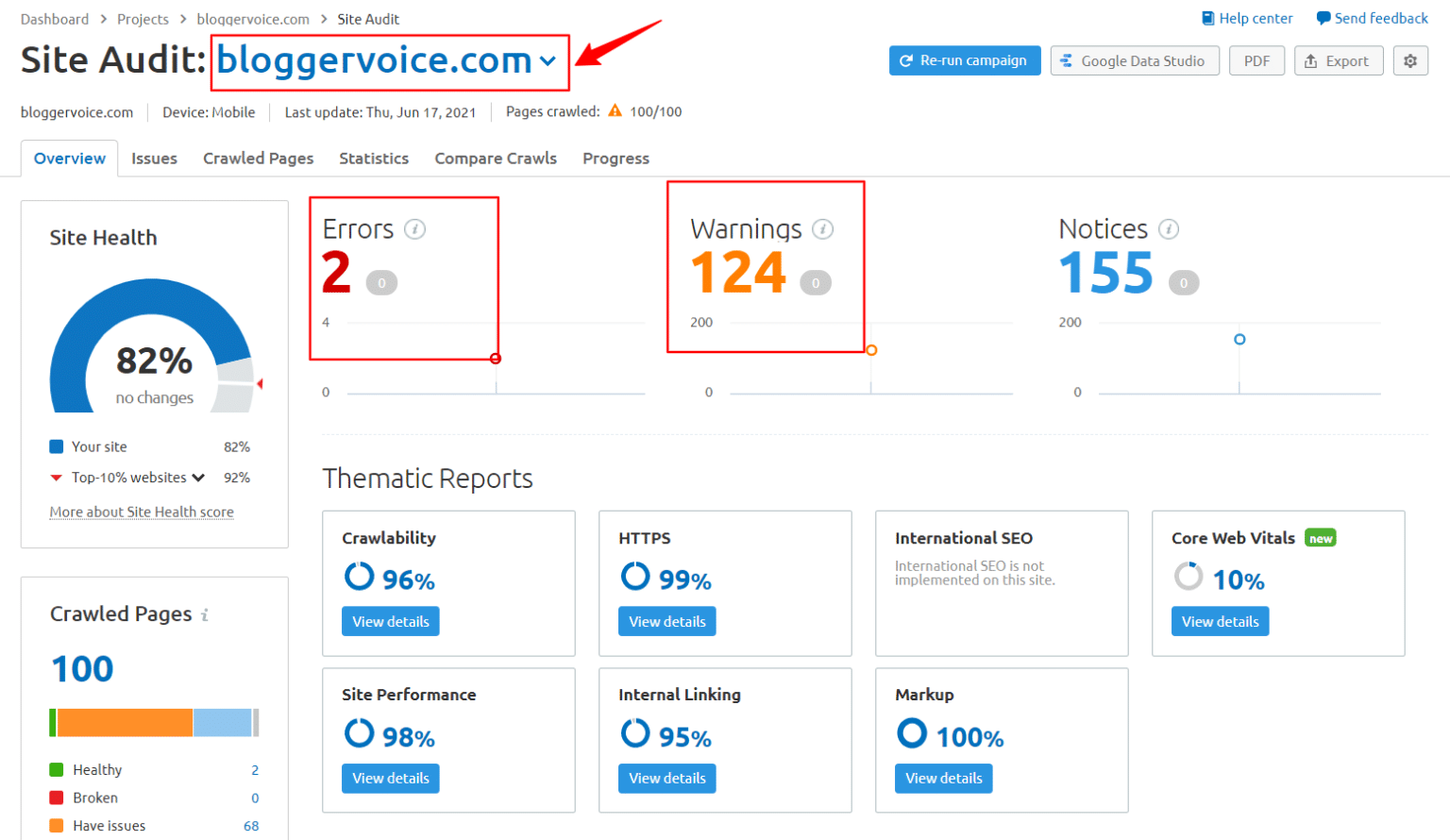Click the Notices chart data point
The width and height of the screenshot is (1450, 840).
coord(1239,339)
